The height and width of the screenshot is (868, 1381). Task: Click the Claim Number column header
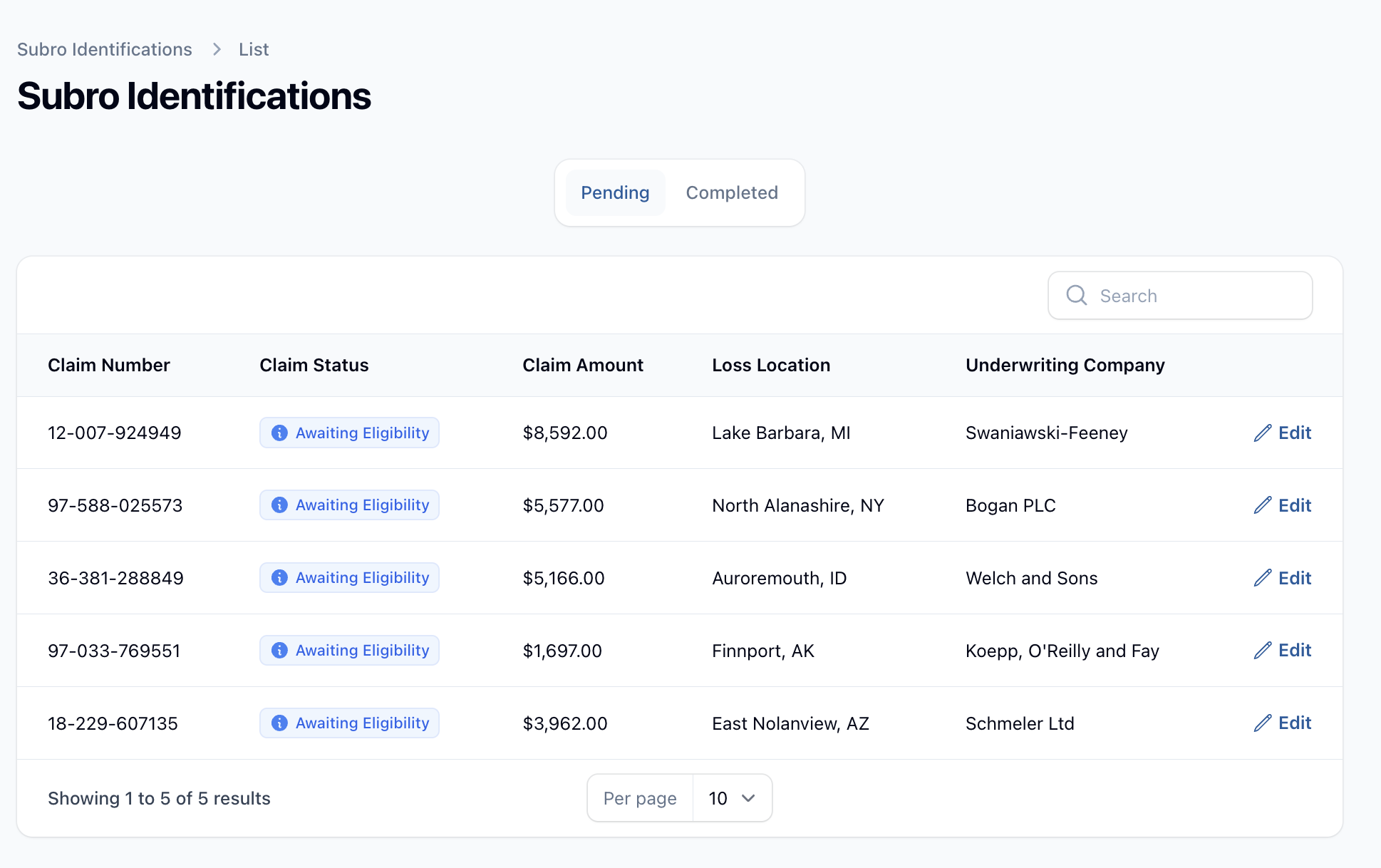109,366
